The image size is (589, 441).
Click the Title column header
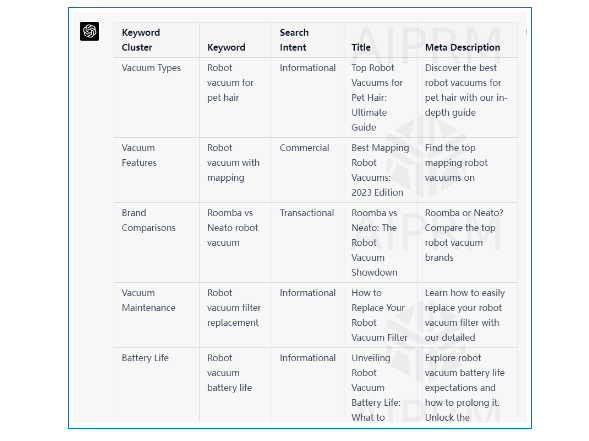tap(361, 47)
